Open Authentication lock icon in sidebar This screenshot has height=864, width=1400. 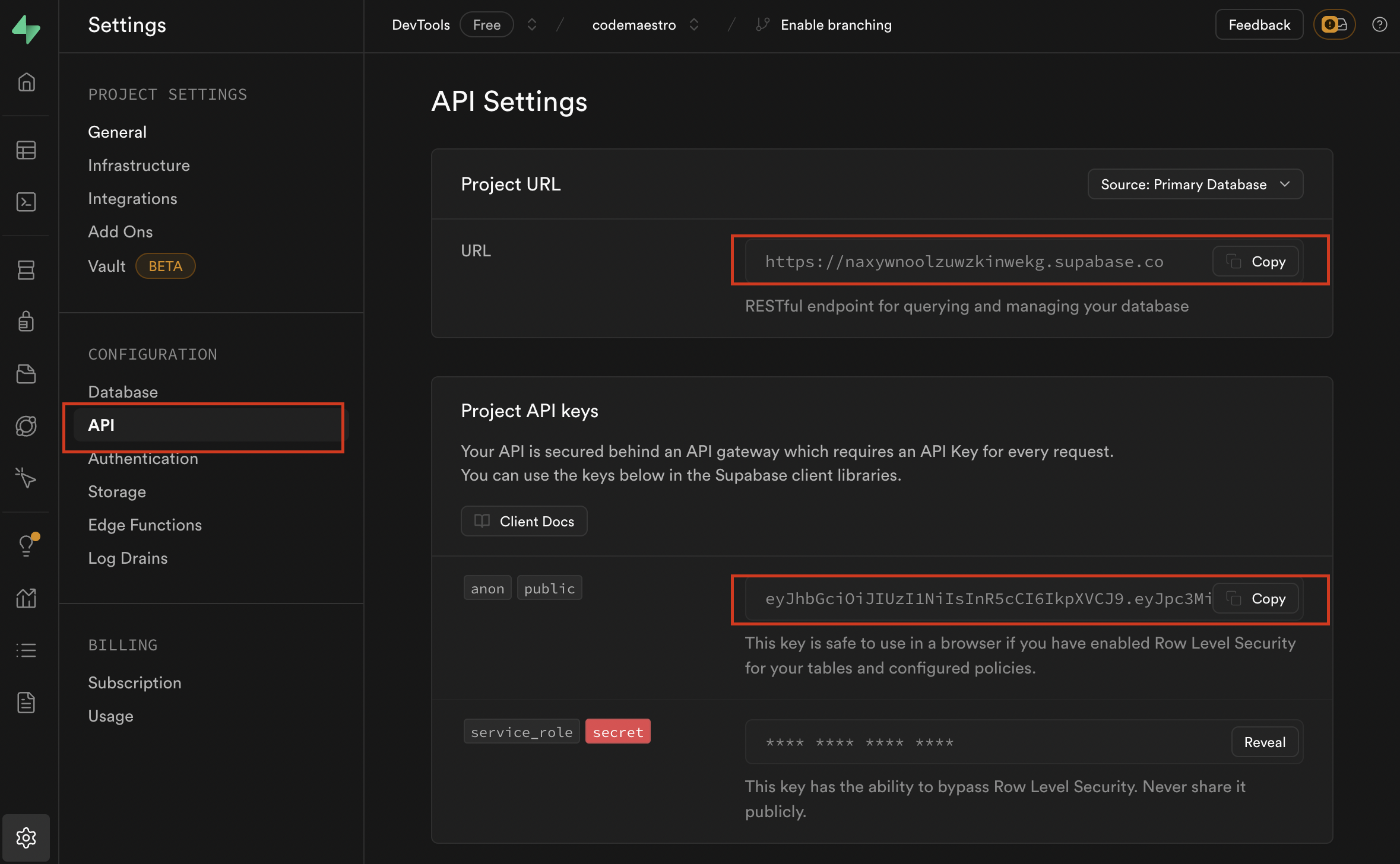click(x=26, y=321)
